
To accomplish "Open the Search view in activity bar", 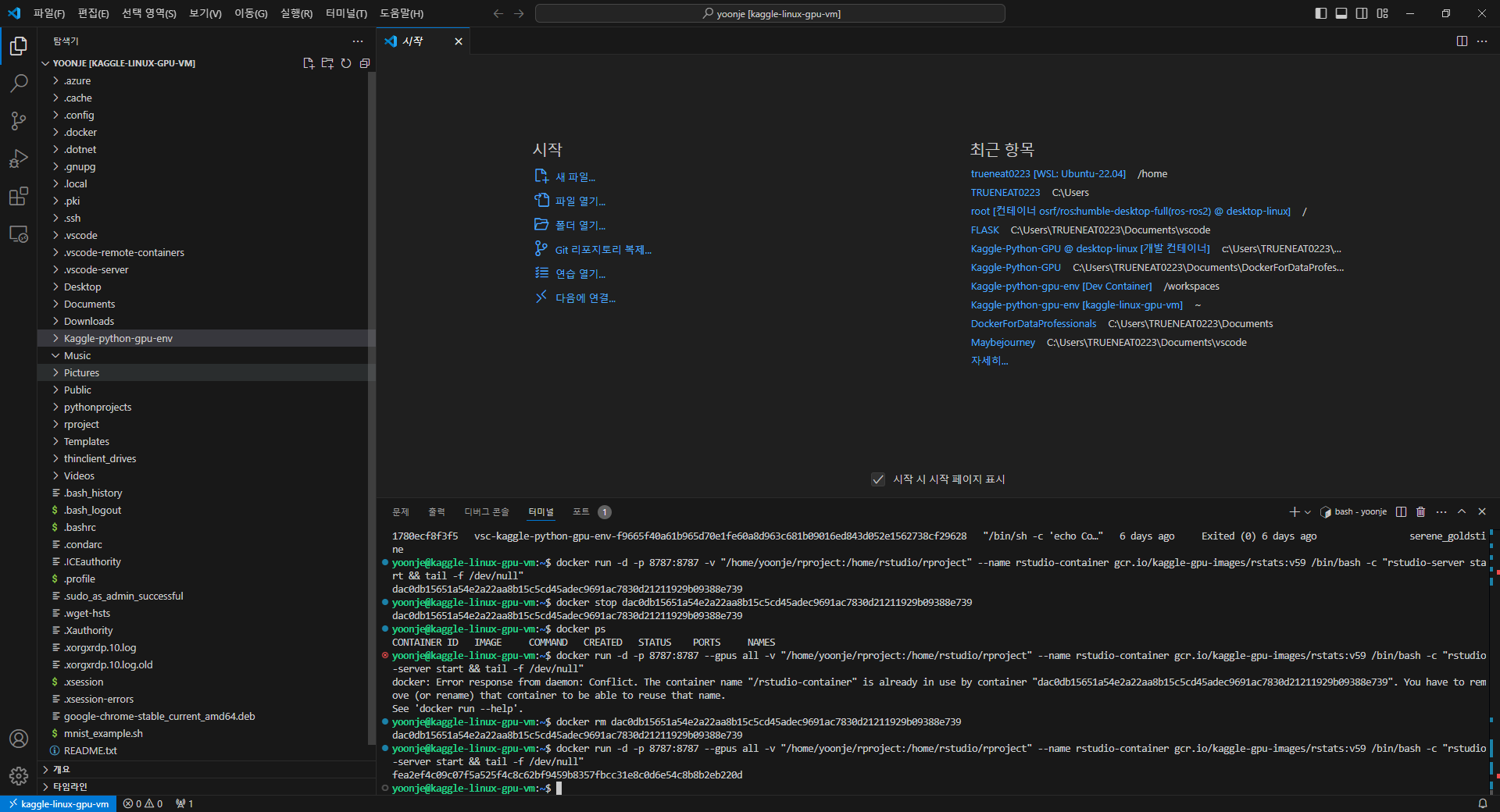I will click(19, 84).
